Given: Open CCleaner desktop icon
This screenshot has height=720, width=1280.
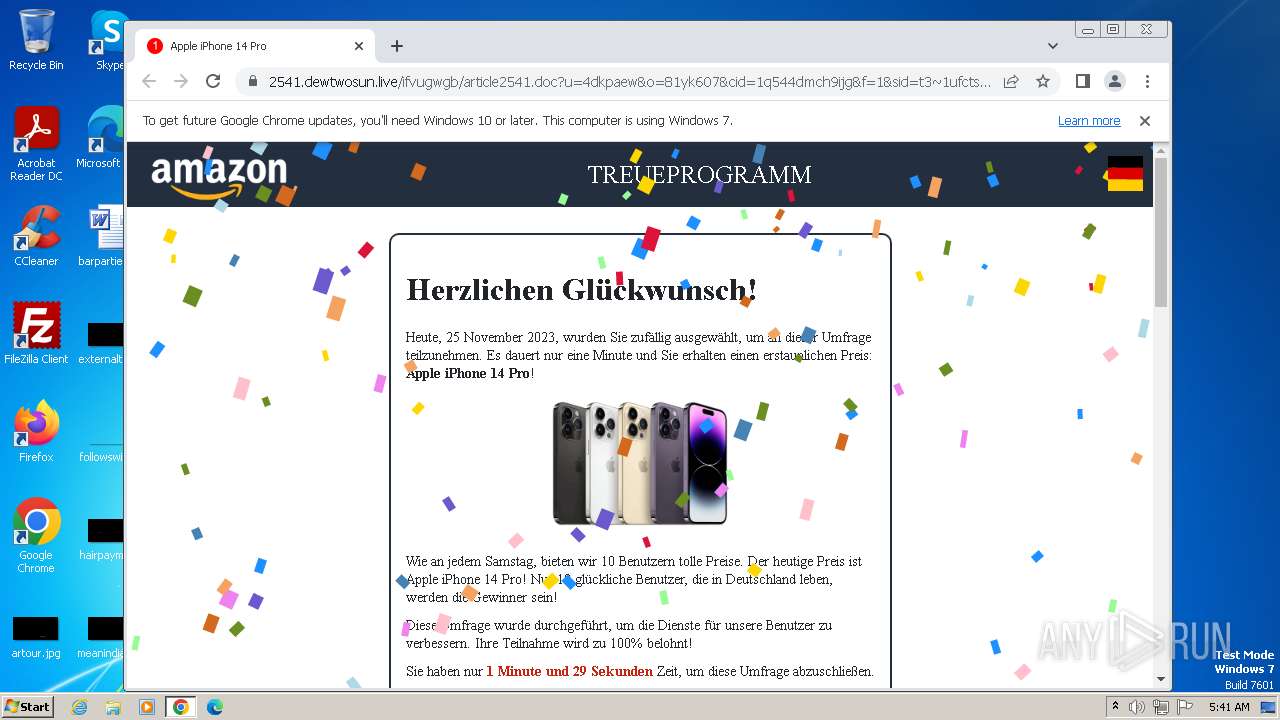Looking at the screenshot, I should coord(36,236).
